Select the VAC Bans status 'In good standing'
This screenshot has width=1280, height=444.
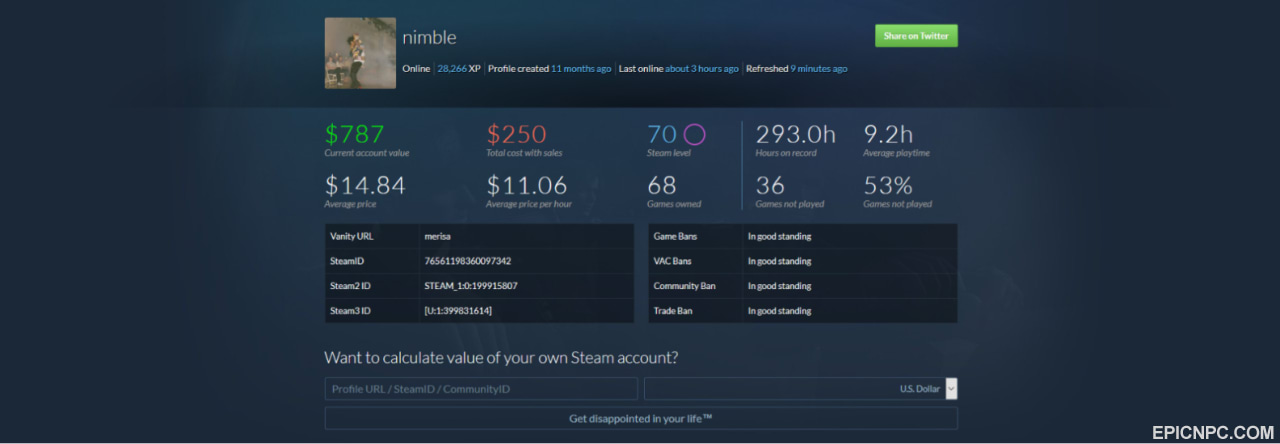pos(780,261)
